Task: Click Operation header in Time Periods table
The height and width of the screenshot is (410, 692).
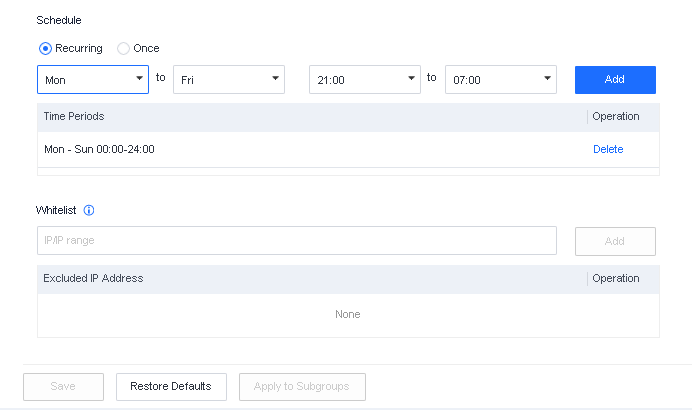Action: pos(616,116)
